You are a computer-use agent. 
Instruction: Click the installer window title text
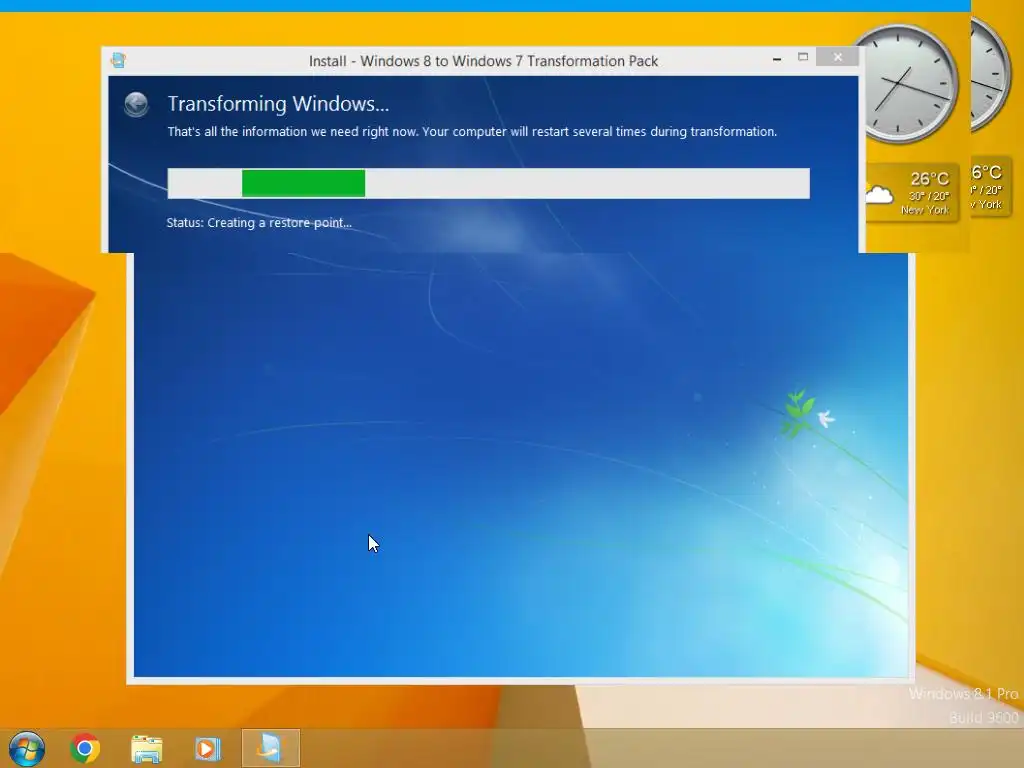pyautogui.click(x=483, y=61)
